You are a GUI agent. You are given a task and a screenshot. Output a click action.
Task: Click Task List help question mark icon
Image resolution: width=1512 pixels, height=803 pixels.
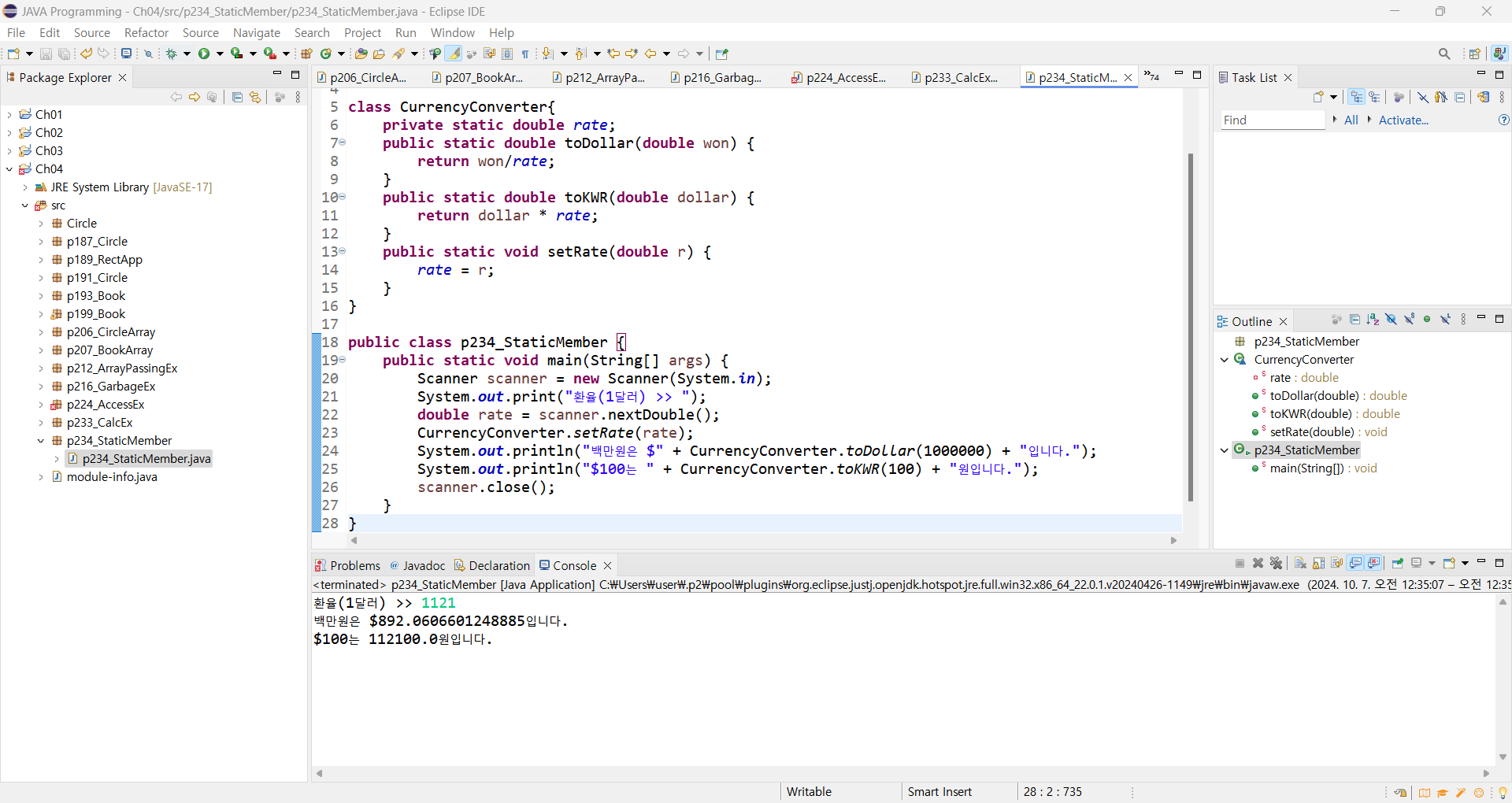pyautogui.click(x=1503, y=120)
